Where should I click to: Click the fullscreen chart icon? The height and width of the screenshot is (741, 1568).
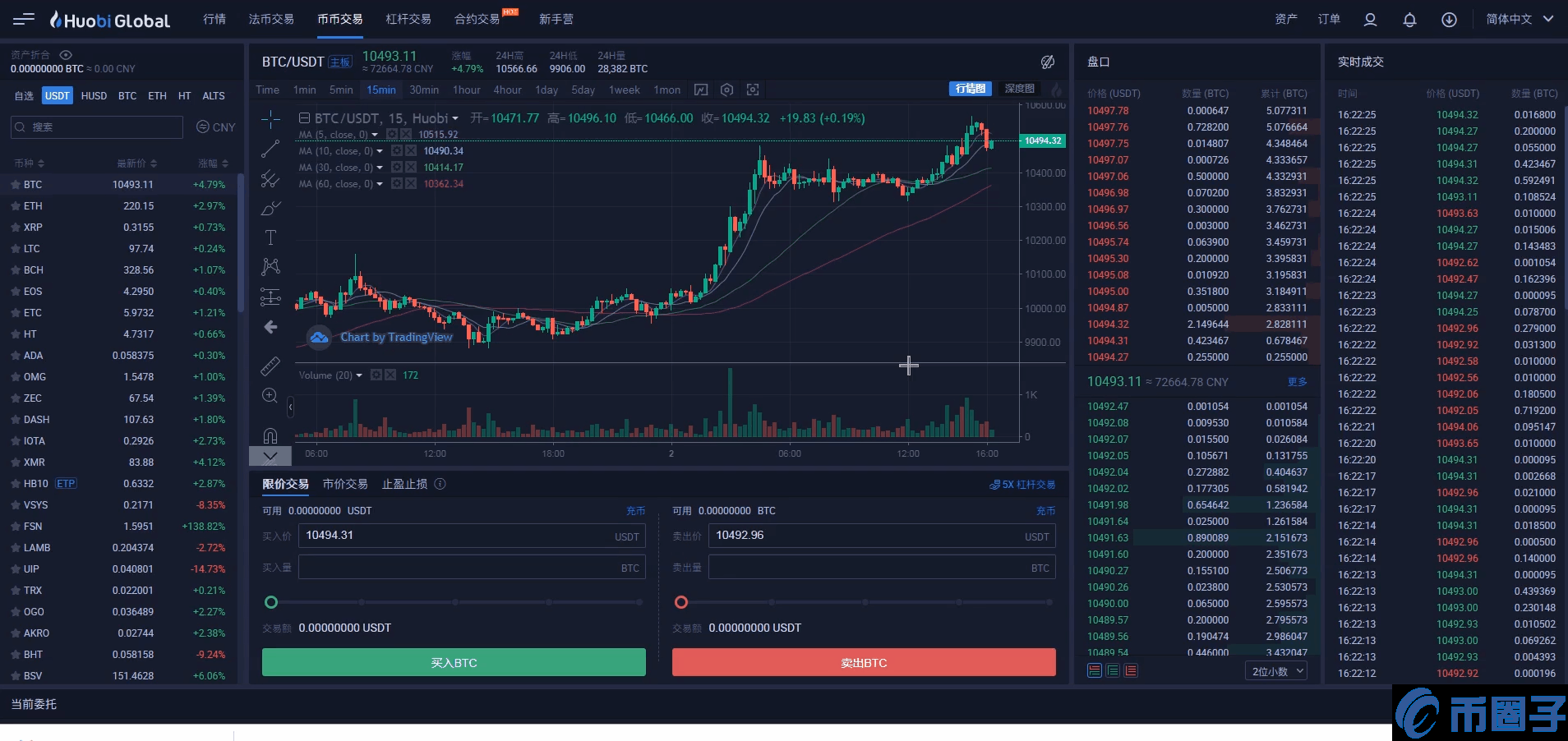[x=753, y=90]
